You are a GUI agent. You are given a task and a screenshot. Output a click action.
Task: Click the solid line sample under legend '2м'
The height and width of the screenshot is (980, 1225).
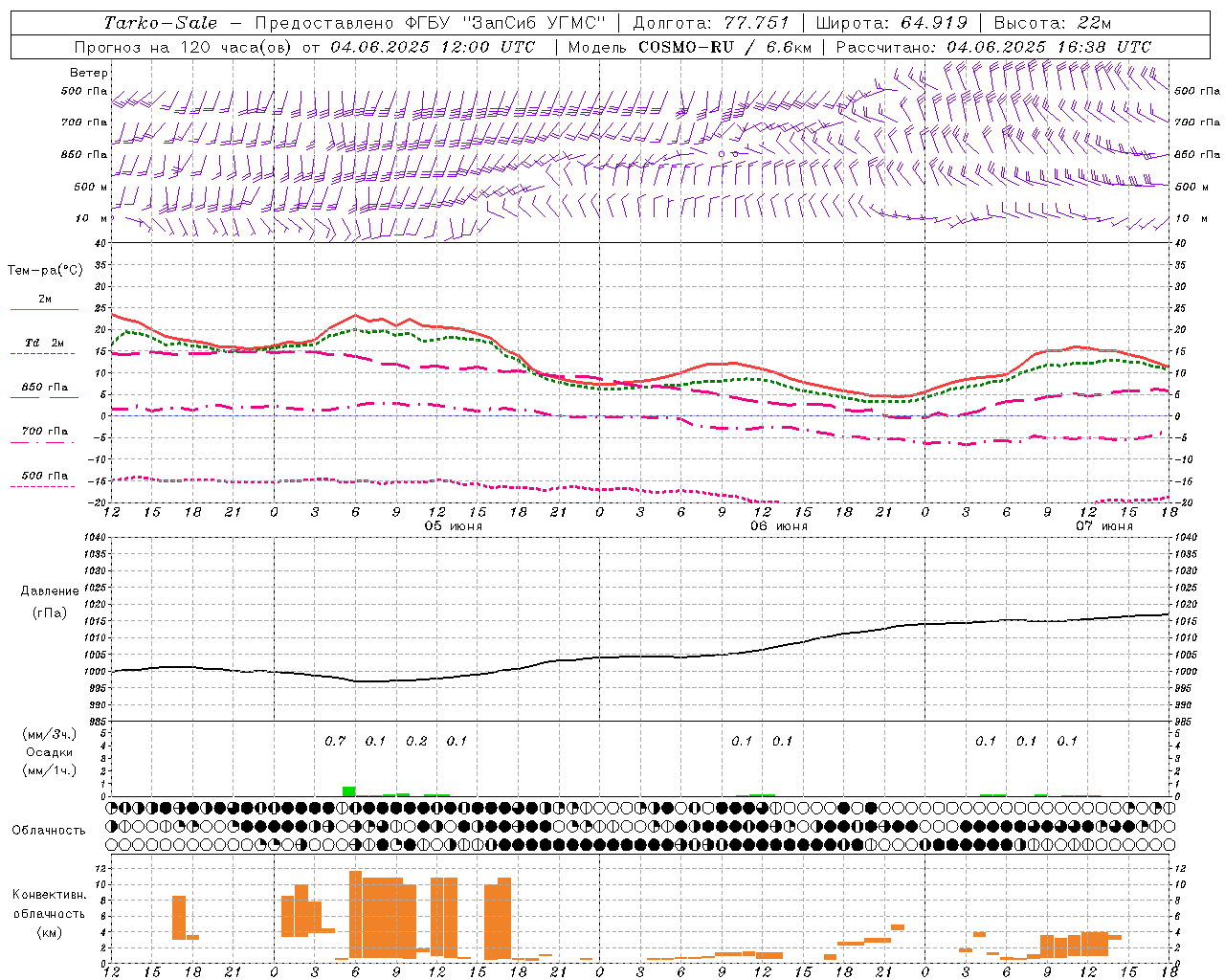44,309
